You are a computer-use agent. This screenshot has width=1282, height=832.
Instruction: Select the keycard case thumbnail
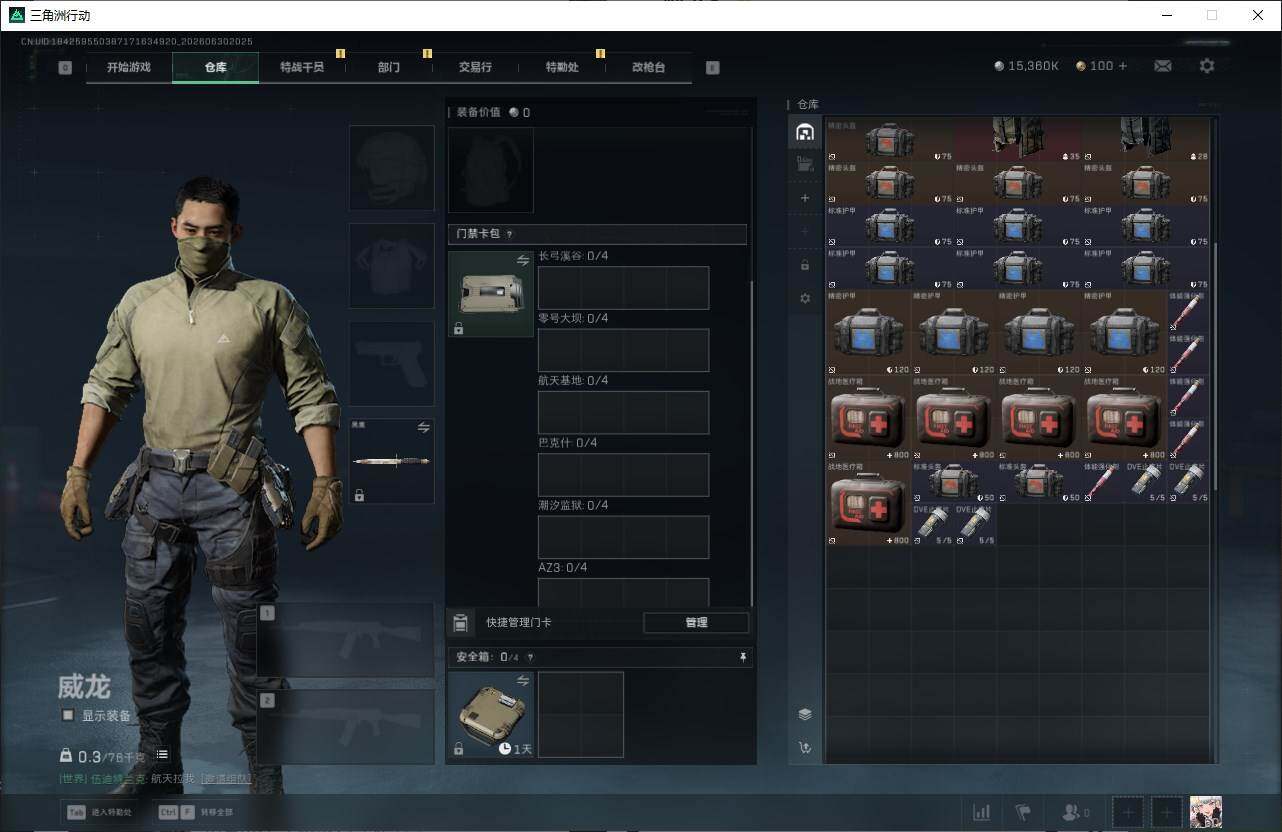[x=491, y=294]
